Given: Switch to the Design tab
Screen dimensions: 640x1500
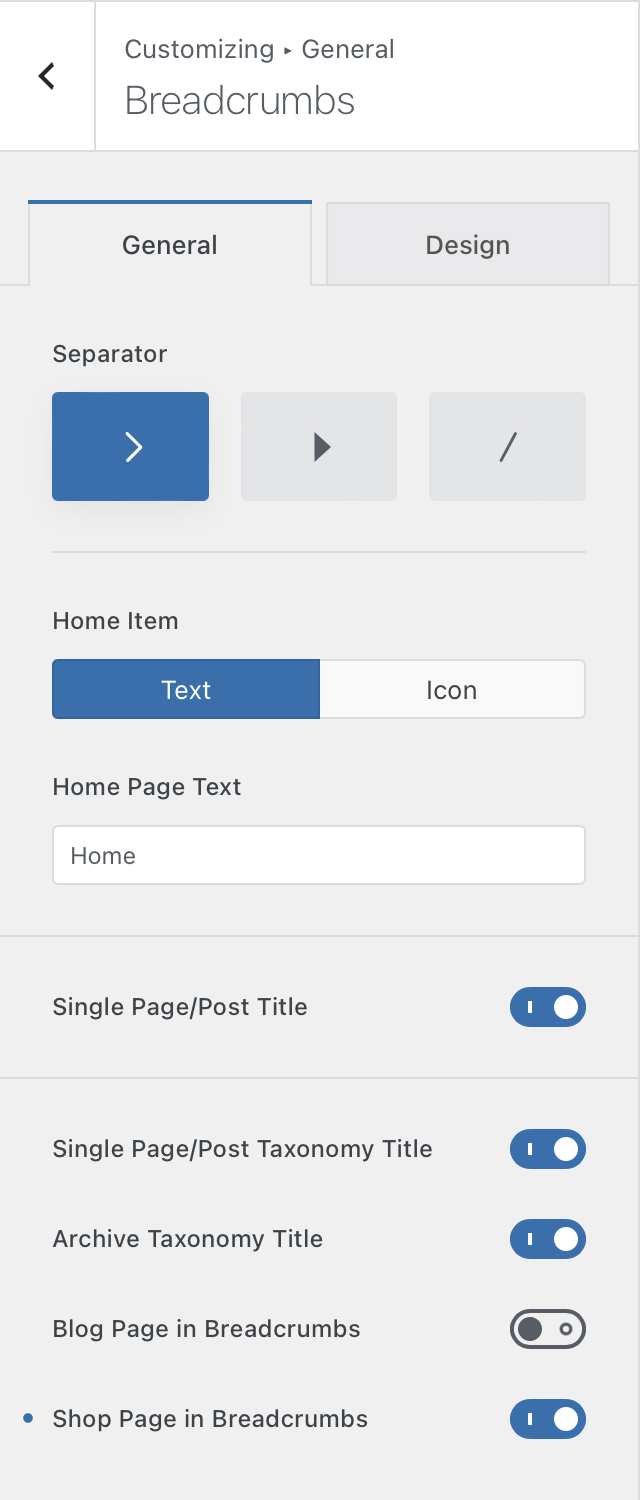Looking at the screenshot, I should click(x=467, y=245).
